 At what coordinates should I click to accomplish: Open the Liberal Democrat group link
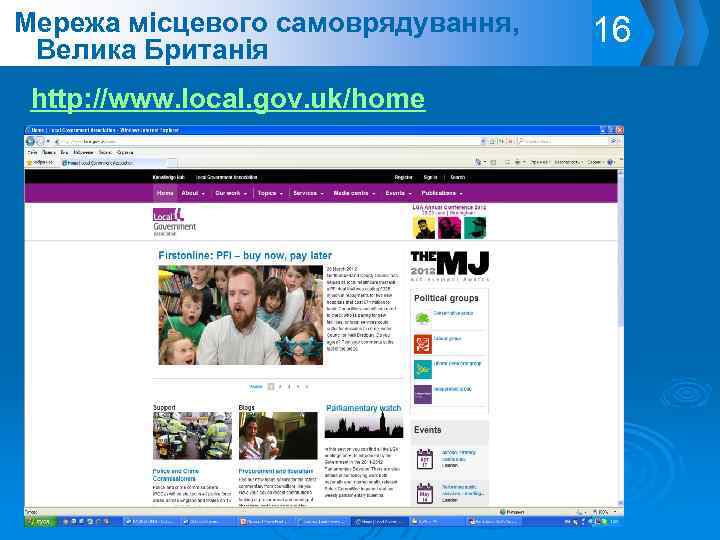(x=457, y=363)
